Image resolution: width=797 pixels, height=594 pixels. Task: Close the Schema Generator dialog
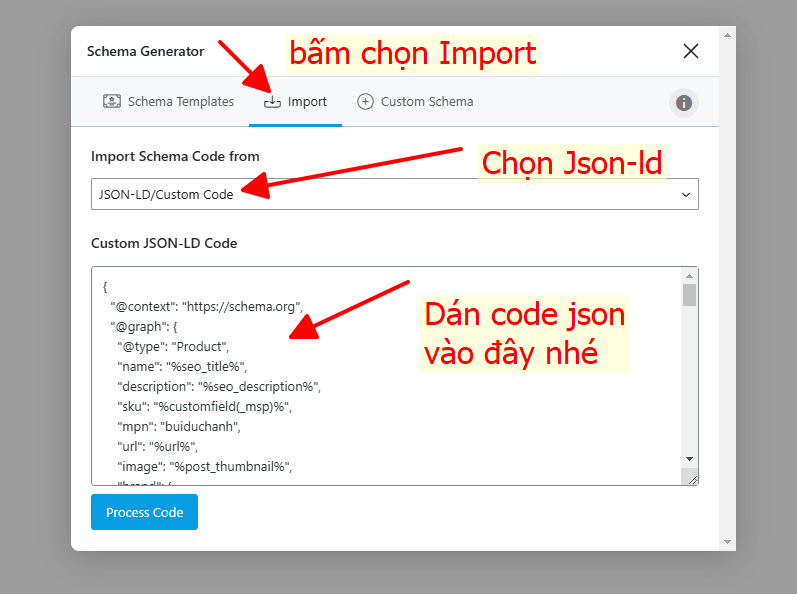pyautogui.click(x=690, y=51)
